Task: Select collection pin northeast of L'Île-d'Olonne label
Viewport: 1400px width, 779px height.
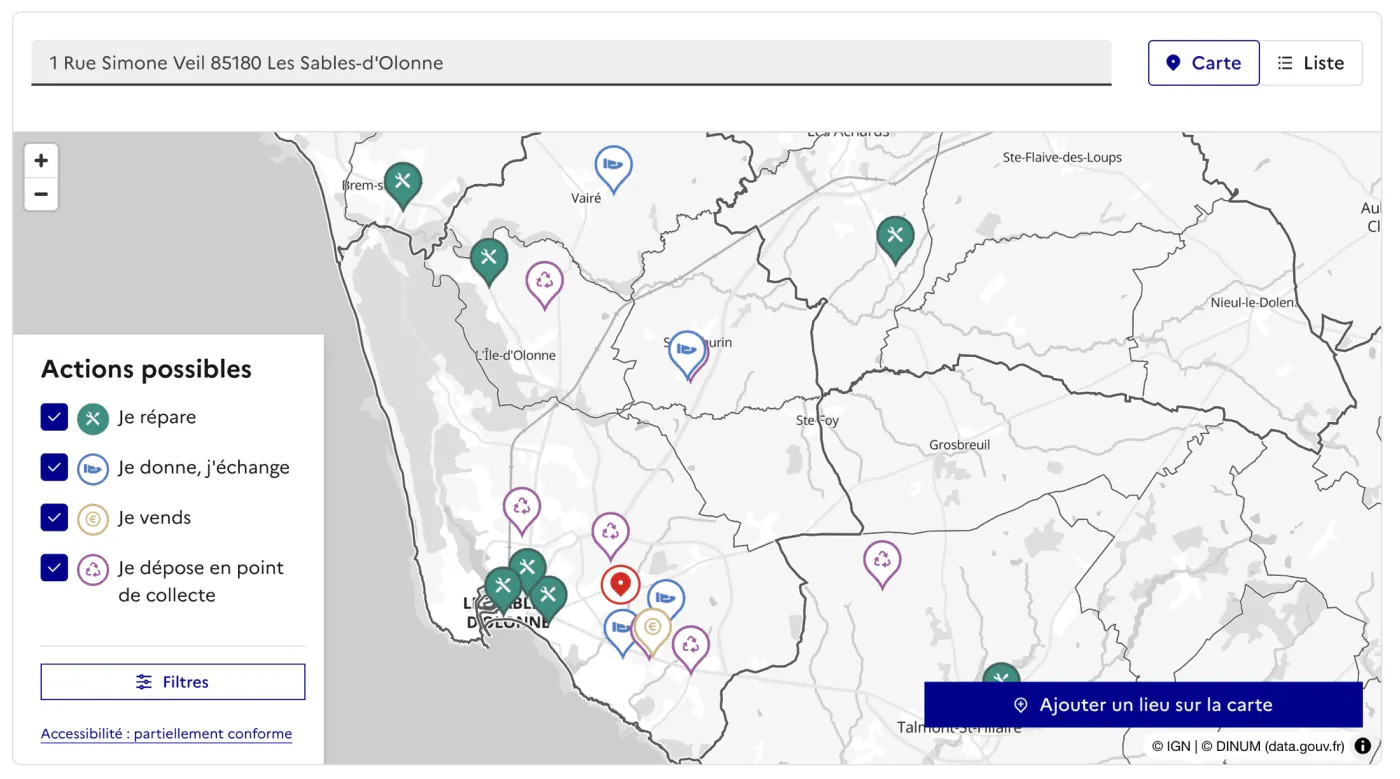Action: pos(545,285)
